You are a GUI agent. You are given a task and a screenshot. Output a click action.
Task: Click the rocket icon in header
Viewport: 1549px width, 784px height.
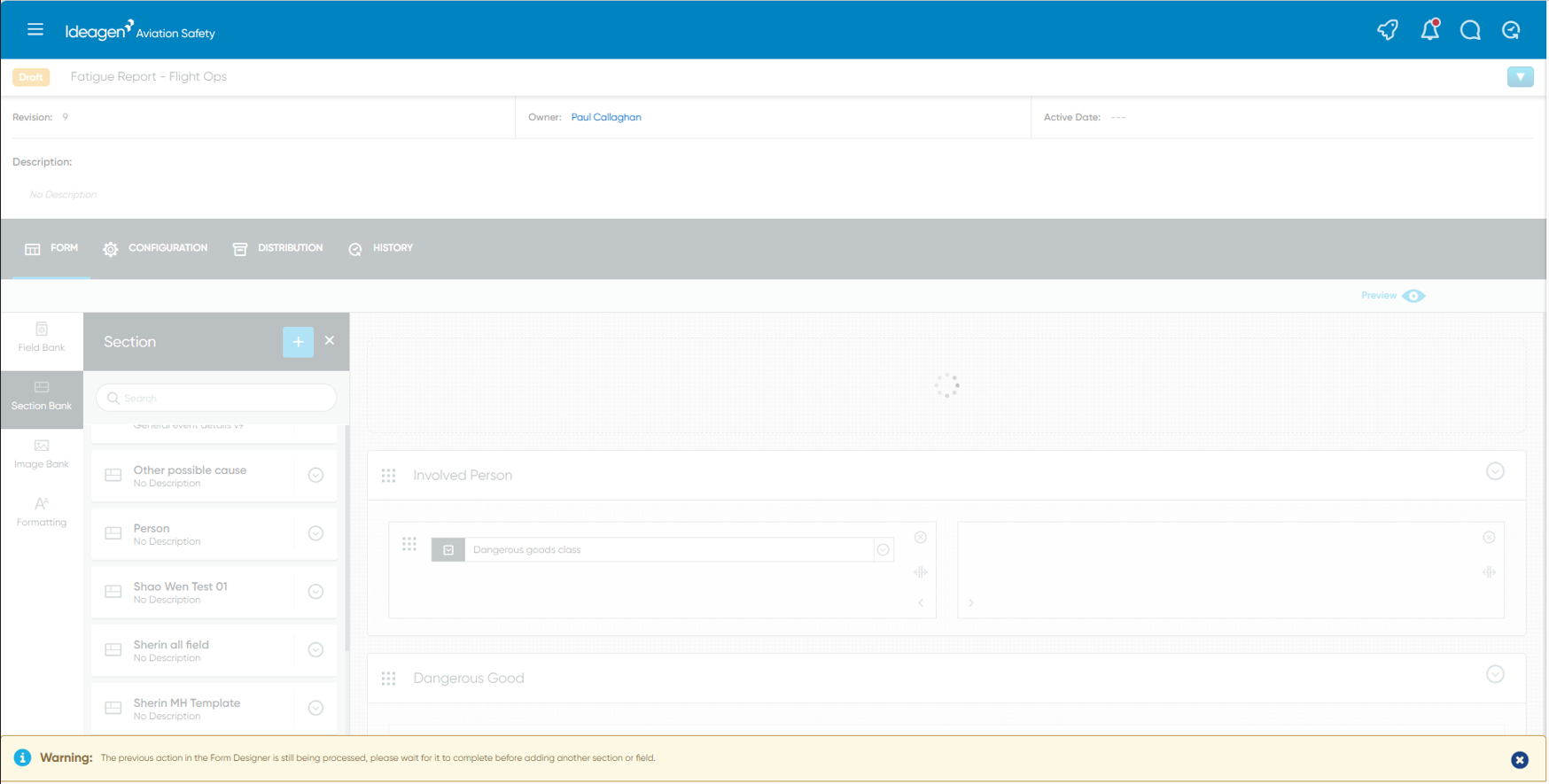pyautogui.click(x=1388, y=30)
